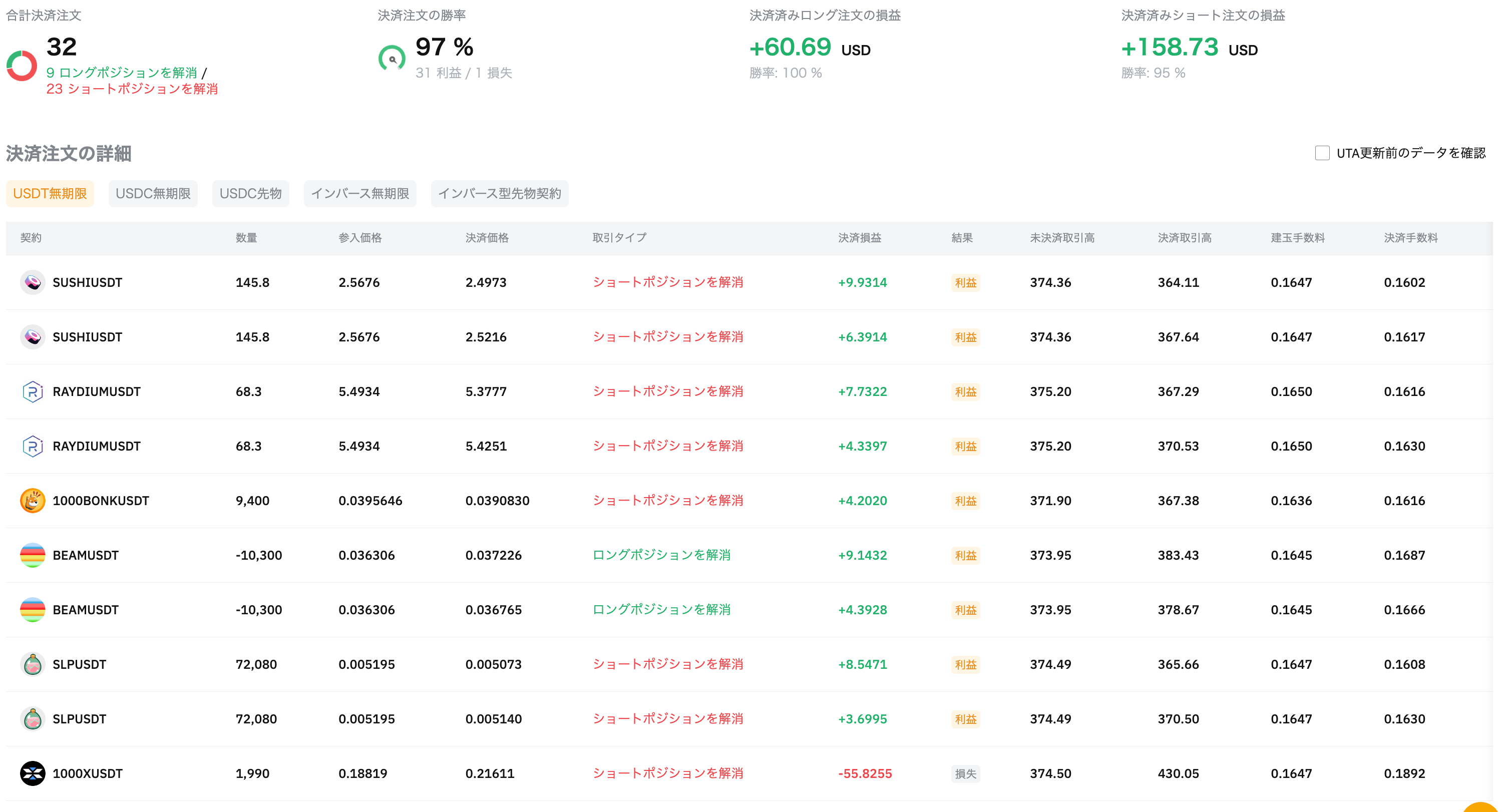Open the second SUSHIUSDT contract link
The image size is (1504, 812).
(x=88, y=337)
